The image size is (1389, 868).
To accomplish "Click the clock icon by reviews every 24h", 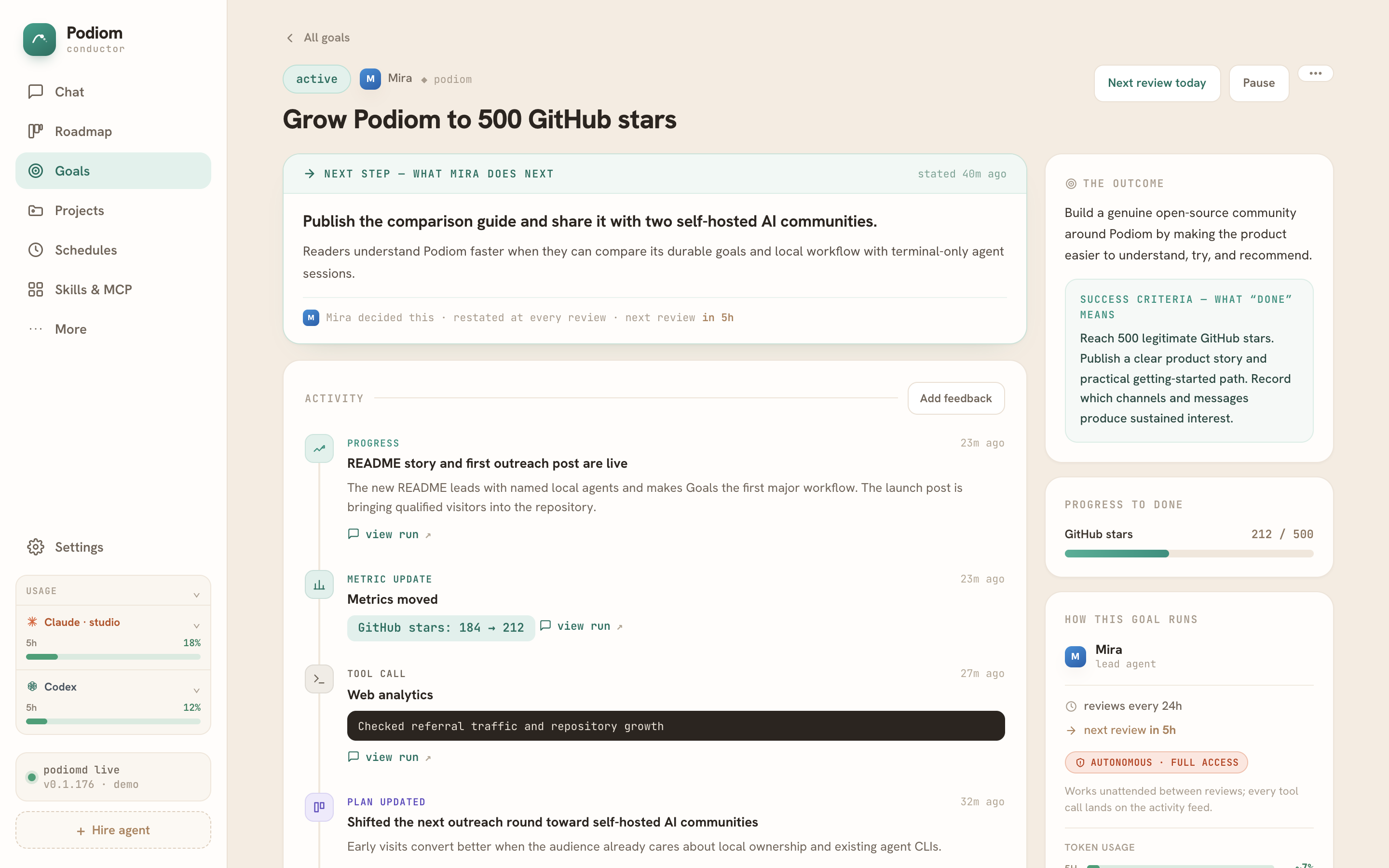I will 1071,706.
